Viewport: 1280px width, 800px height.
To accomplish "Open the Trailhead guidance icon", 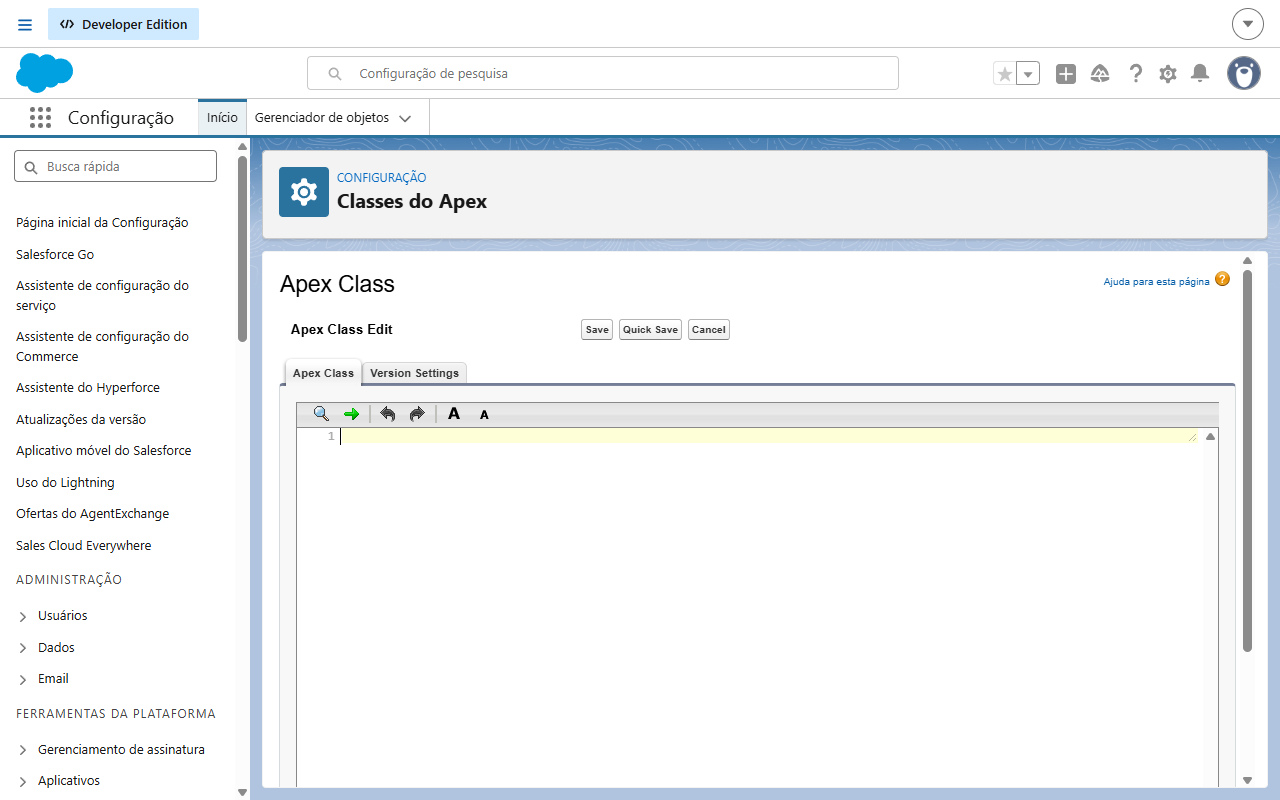I will pyautogui.click(x=1100, y=74).
